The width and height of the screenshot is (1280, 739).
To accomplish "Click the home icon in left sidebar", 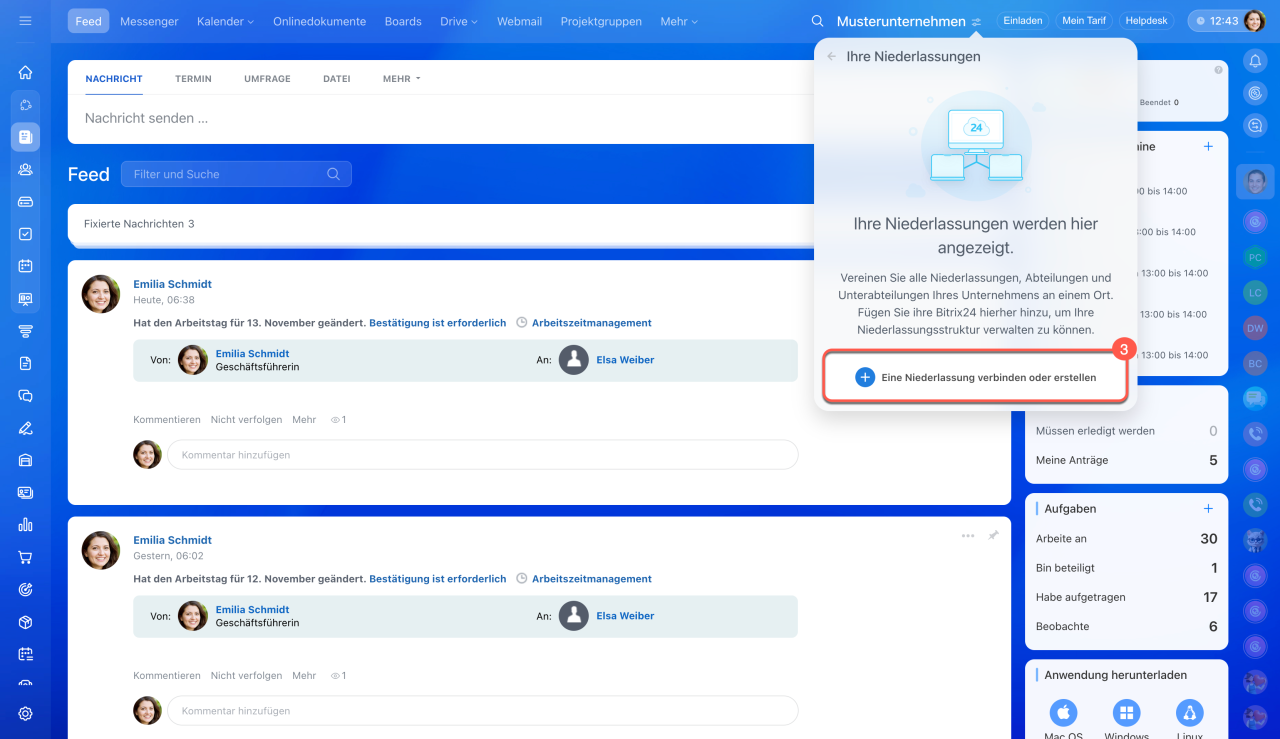I will [25, 72].
